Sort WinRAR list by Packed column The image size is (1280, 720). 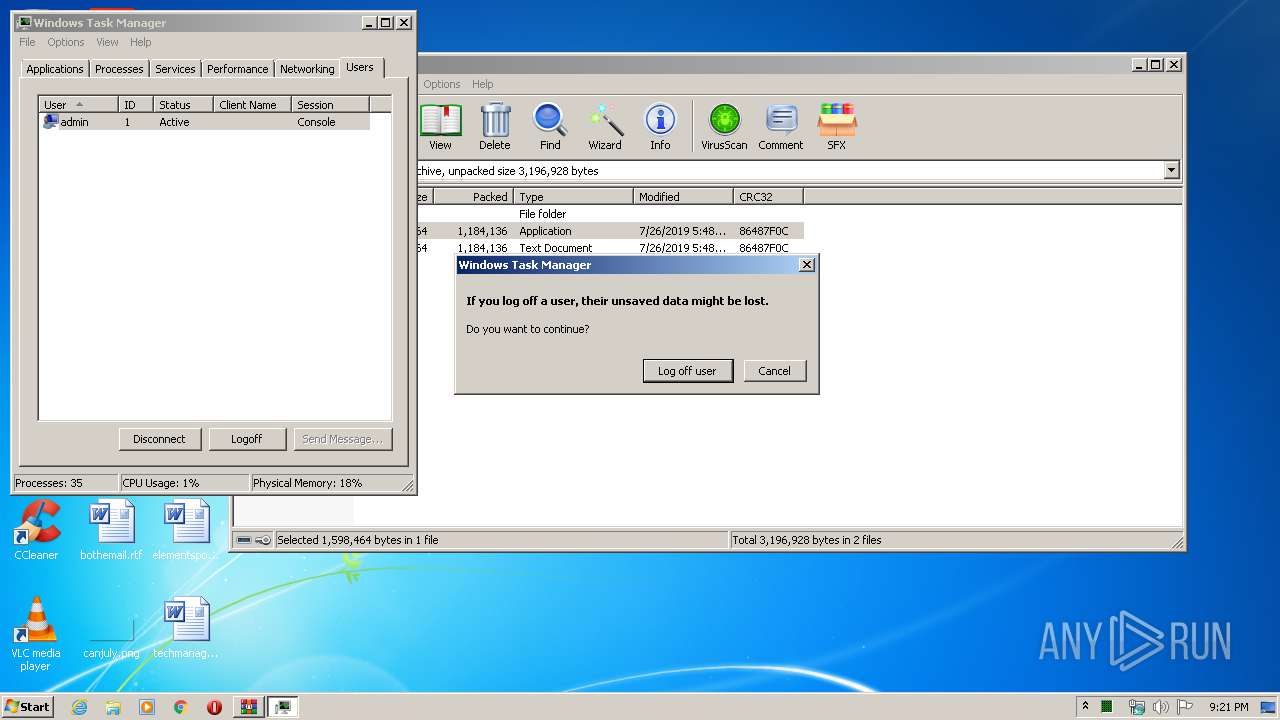click(472, 197)
